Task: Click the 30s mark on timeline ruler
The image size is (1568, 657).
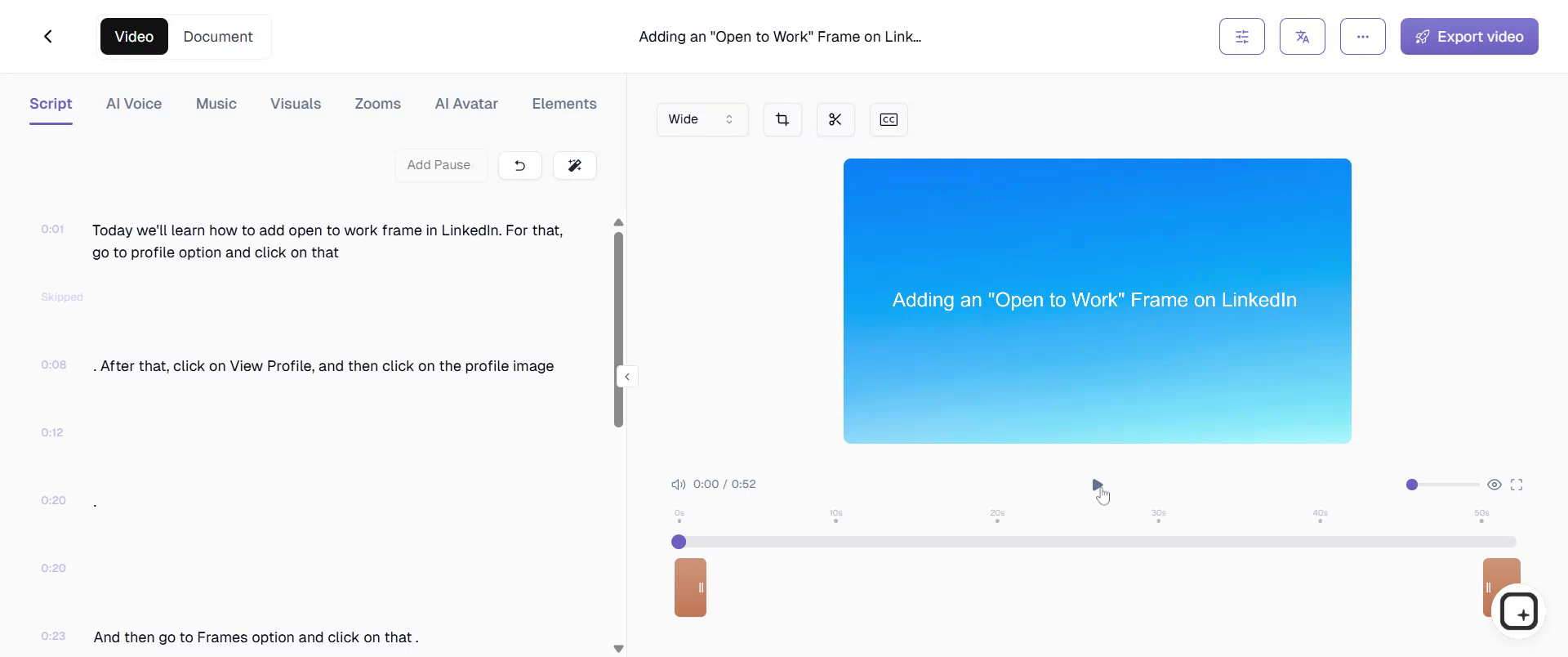Action: (x=1159, y=516)
